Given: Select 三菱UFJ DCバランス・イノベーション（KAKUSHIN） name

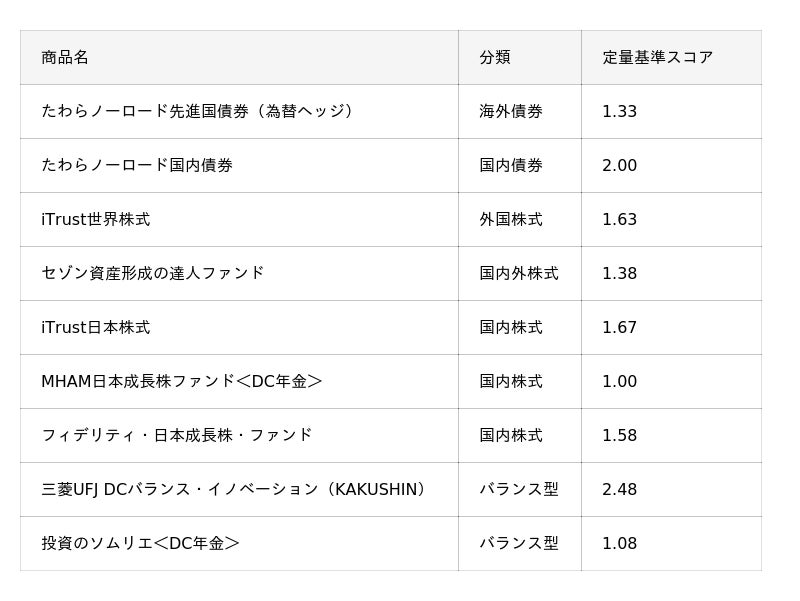Looking at the screenshot, I should tap(237, 489).
